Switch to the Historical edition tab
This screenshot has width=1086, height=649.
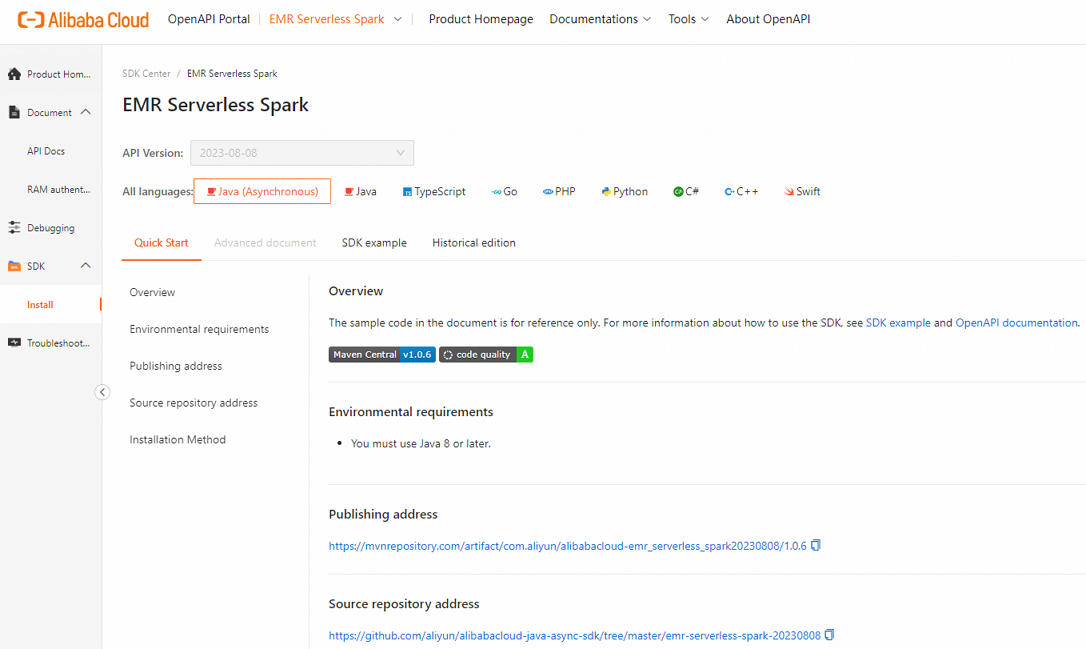(473, 242)
